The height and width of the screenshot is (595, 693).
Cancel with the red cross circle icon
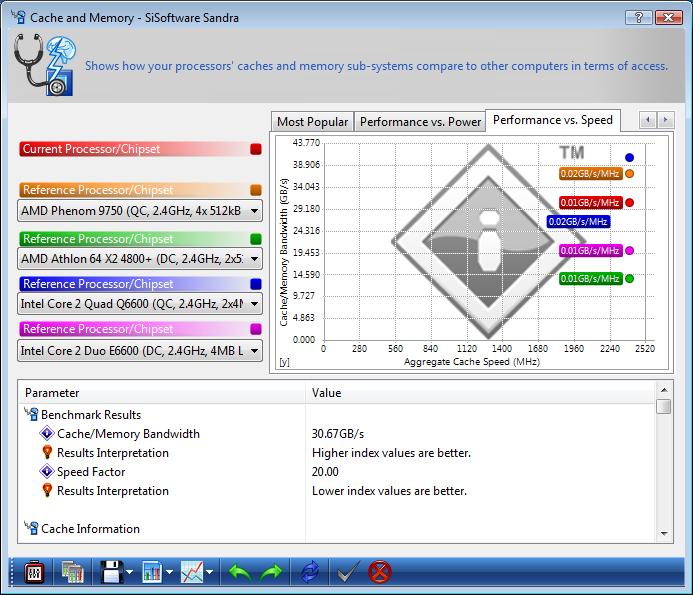tap(379, 572)
